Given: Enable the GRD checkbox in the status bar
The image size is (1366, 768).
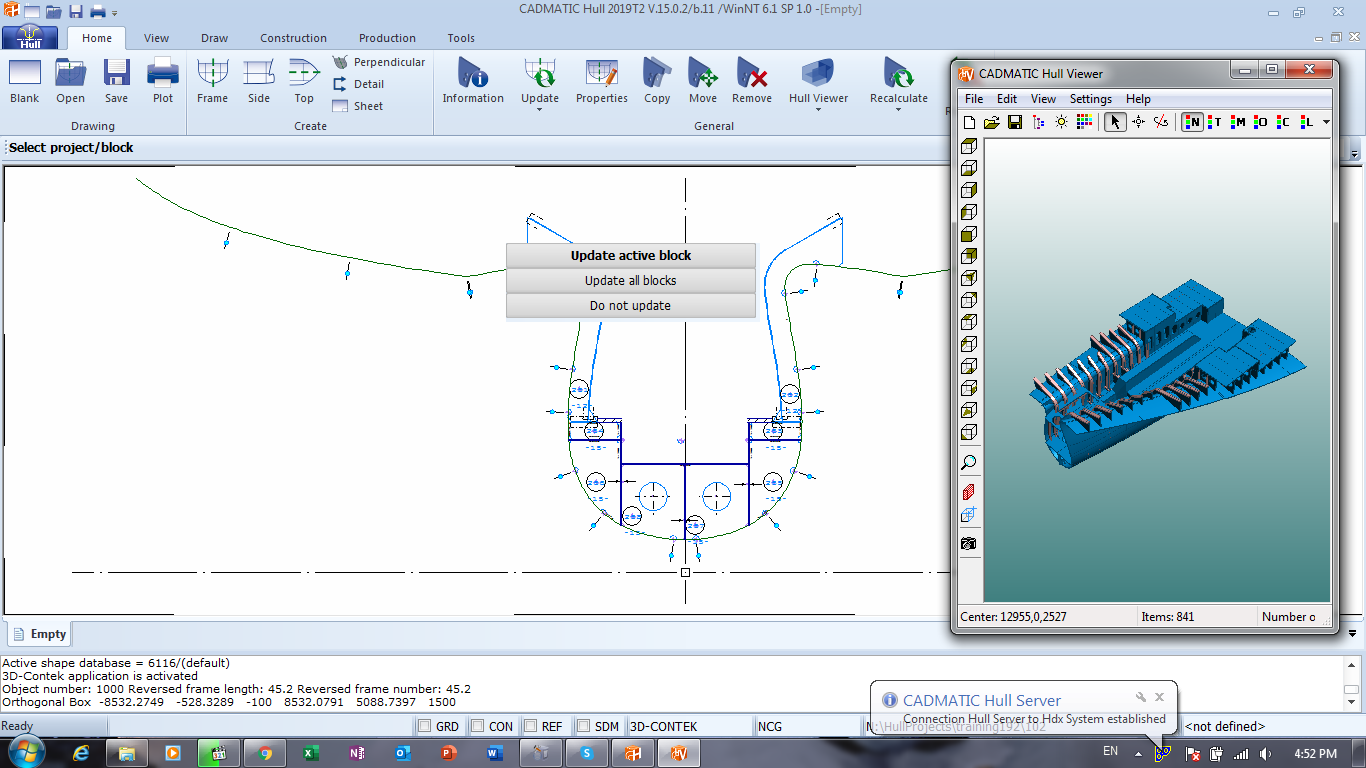Looking at the screenshot, I should coord(425,726).
